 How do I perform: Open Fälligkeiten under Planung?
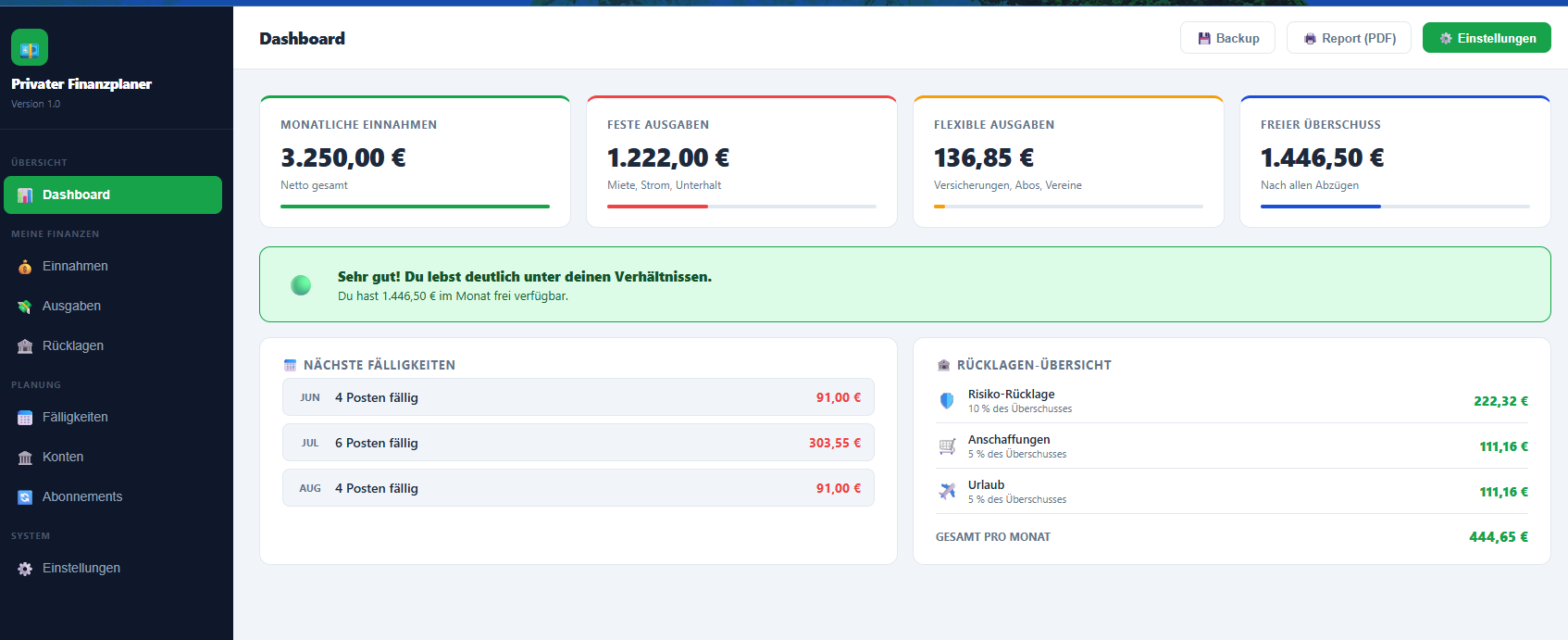click(x=113, y=417)
